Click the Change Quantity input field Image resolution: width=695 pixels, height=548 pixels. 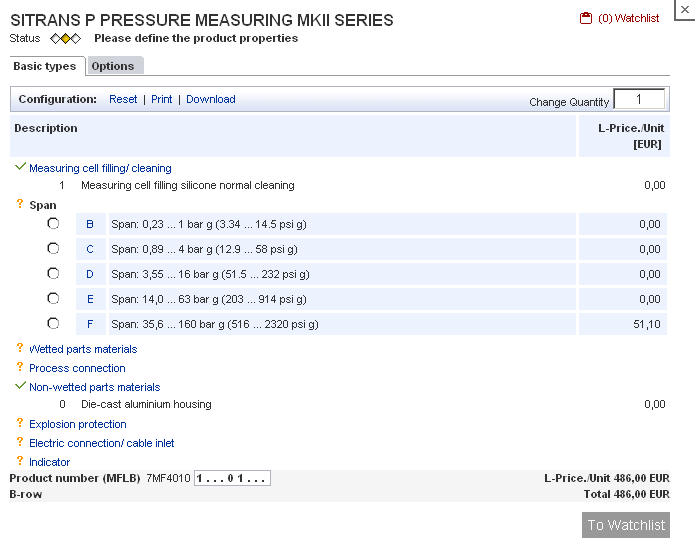coord(639,99)
